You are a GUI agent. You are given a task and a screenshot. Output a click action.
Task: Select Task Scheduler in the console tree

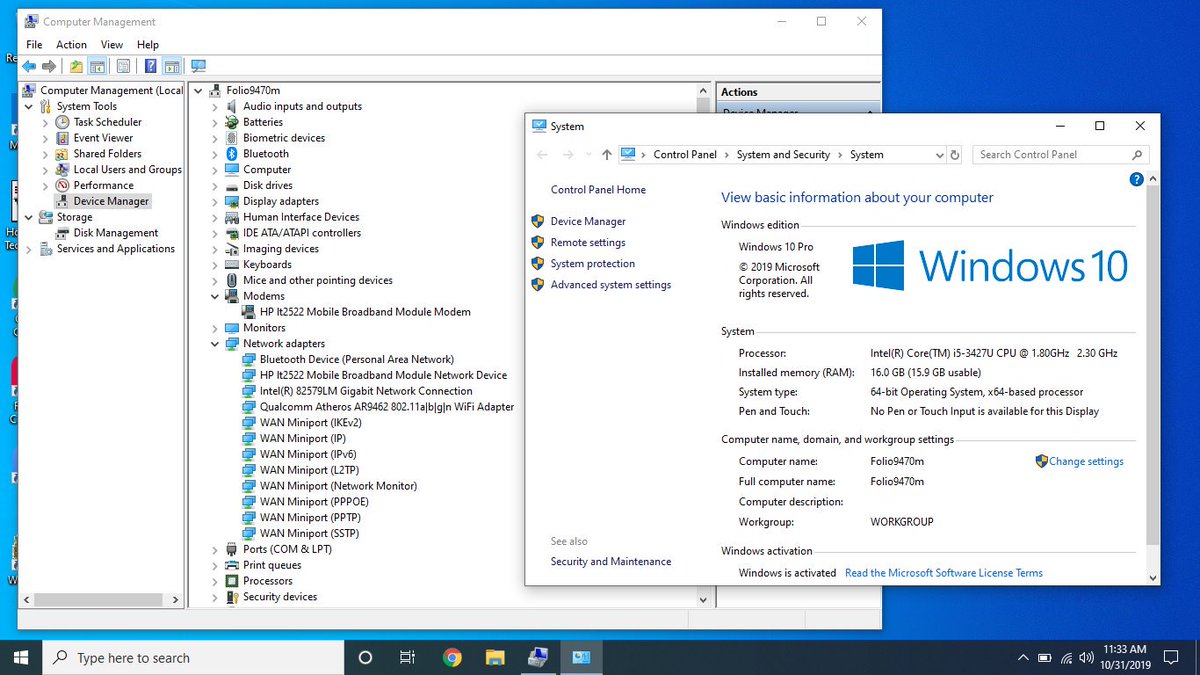[107, 122]
